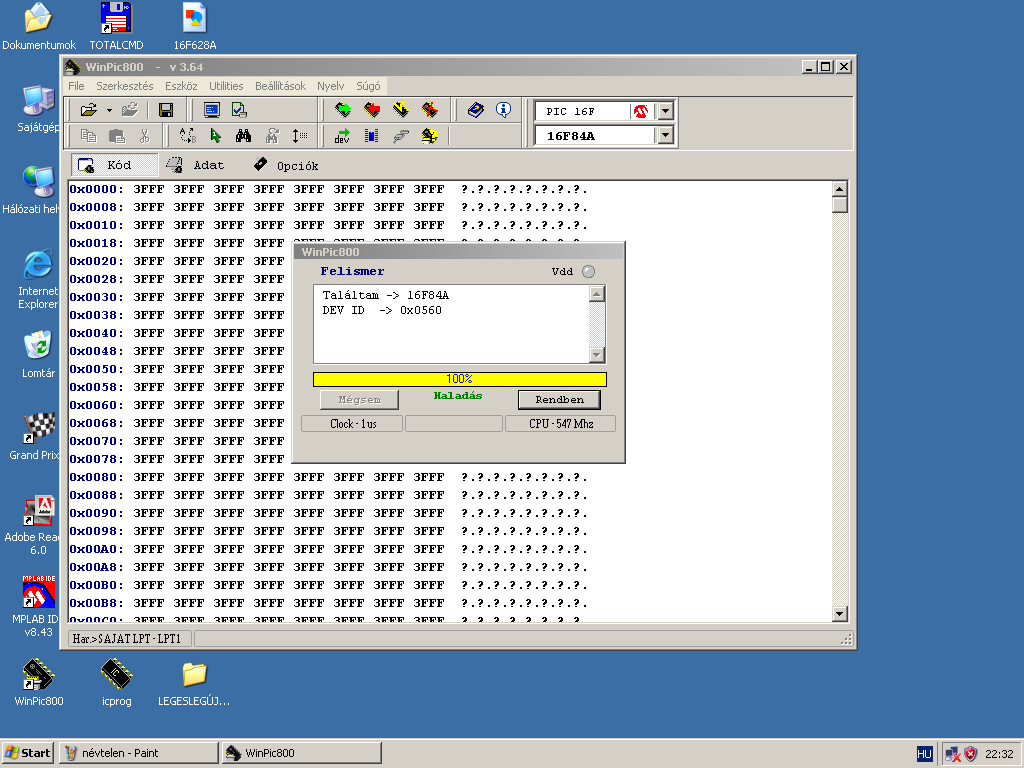
Task: Click the HU language indicator in tray
Action: (x=924, y=754)
